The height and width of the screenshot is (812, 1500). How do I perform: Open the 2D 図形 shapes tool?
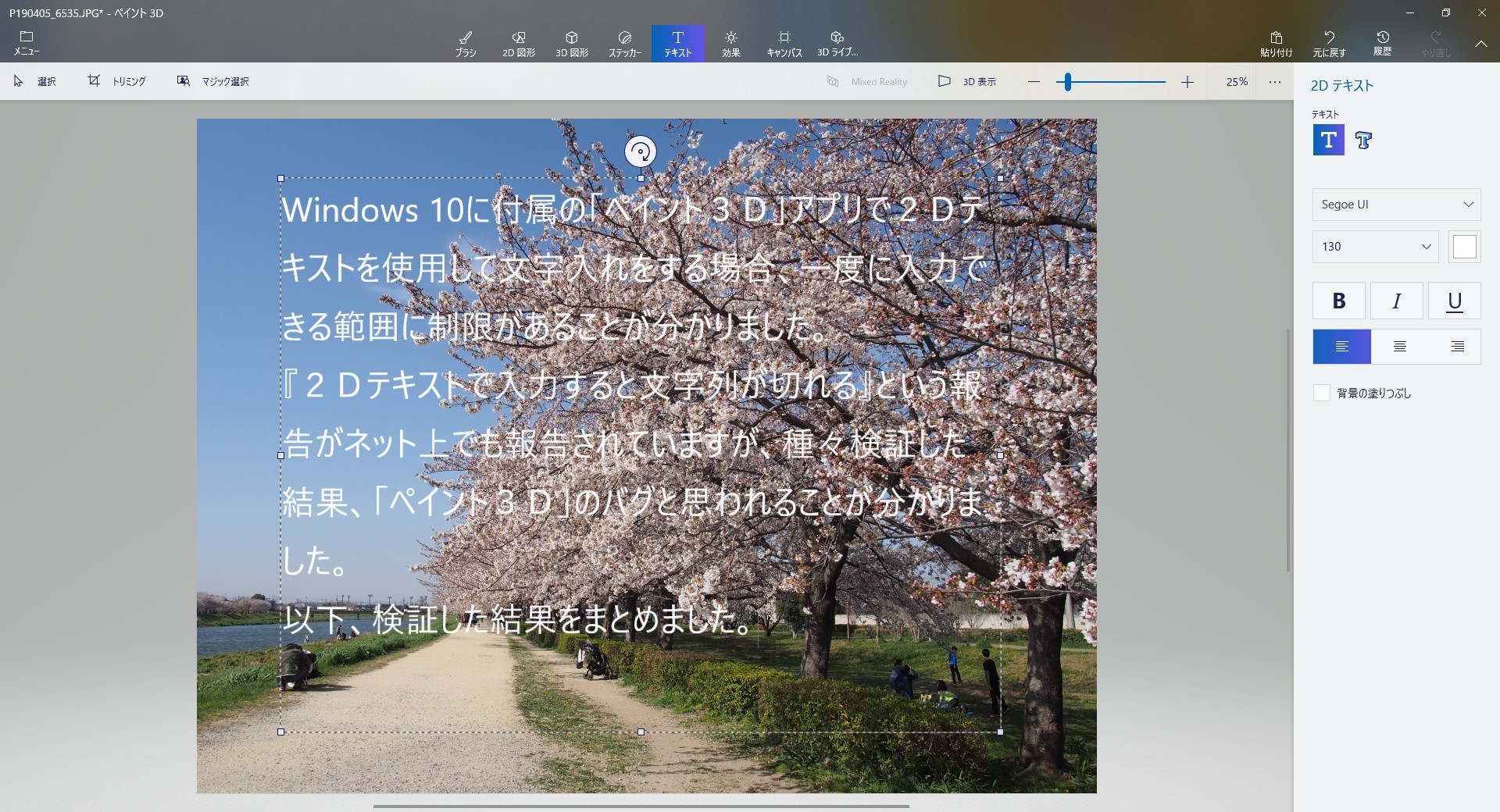(519, 44)
